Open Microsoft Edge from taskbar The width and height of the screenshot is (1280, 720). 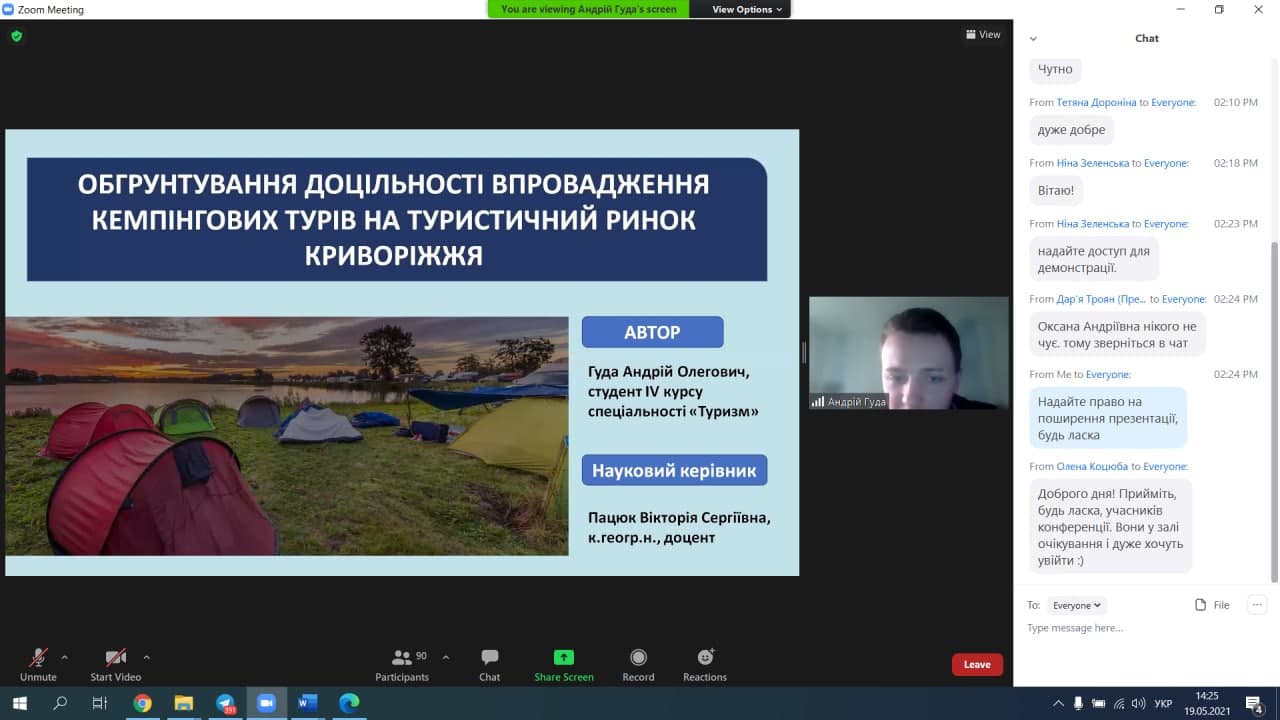[x=348, y=703]
